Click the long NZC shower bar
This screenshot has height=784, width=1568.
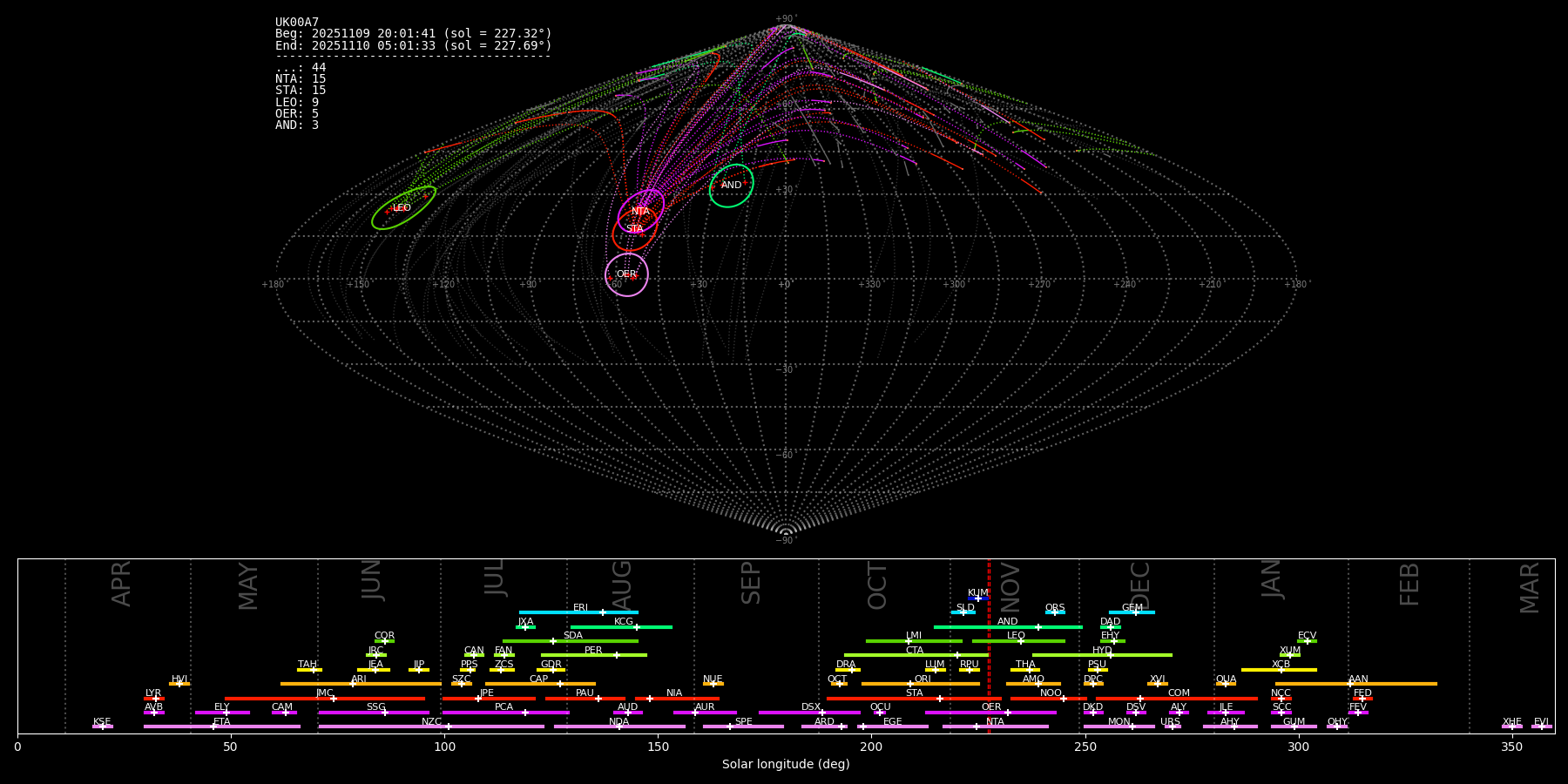tap(431, 727)
